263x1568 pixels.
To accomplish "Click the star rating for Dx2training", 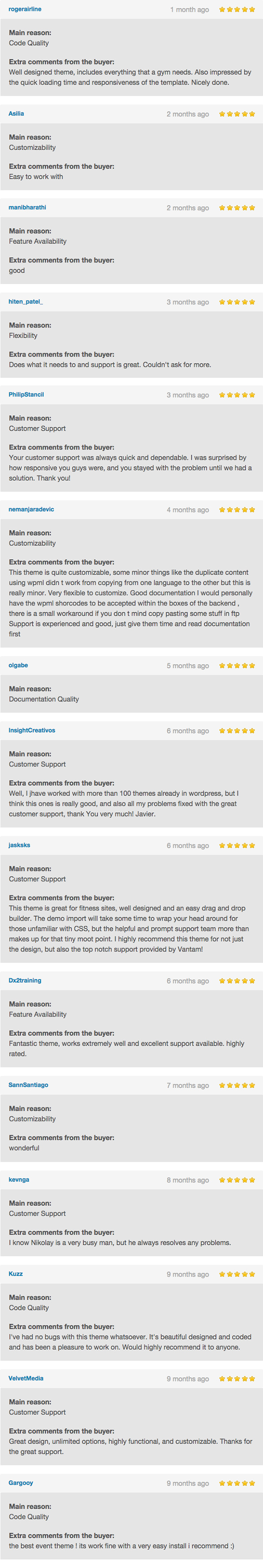I will click(x=237, y=981).
